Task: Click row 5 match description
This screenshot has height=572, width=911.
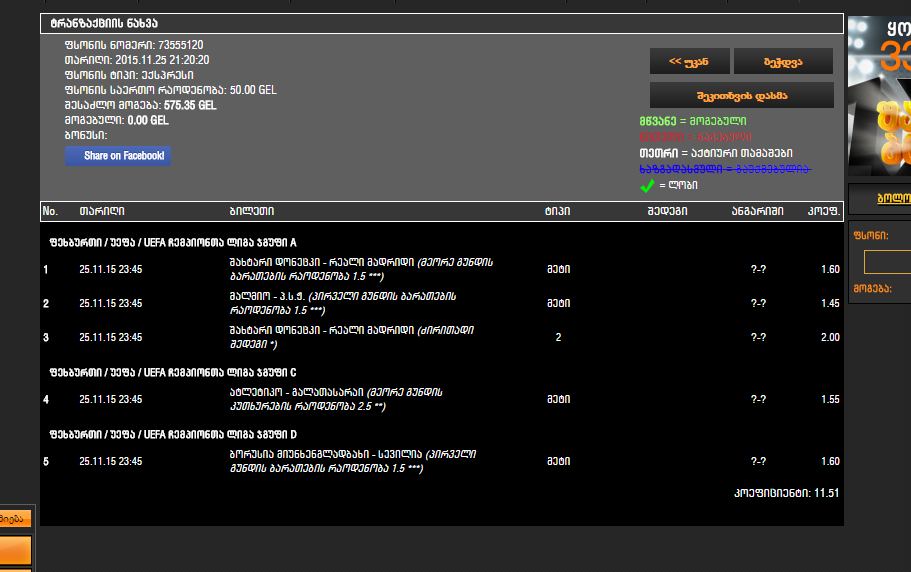Action: point(353,461)
